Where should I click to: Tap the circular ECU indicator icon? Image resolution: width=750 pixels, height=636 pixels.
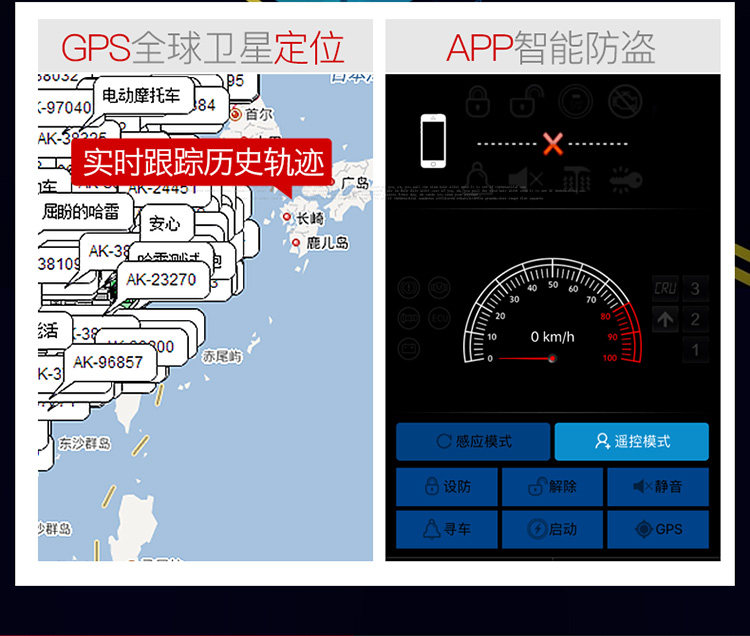coord(439,318)
